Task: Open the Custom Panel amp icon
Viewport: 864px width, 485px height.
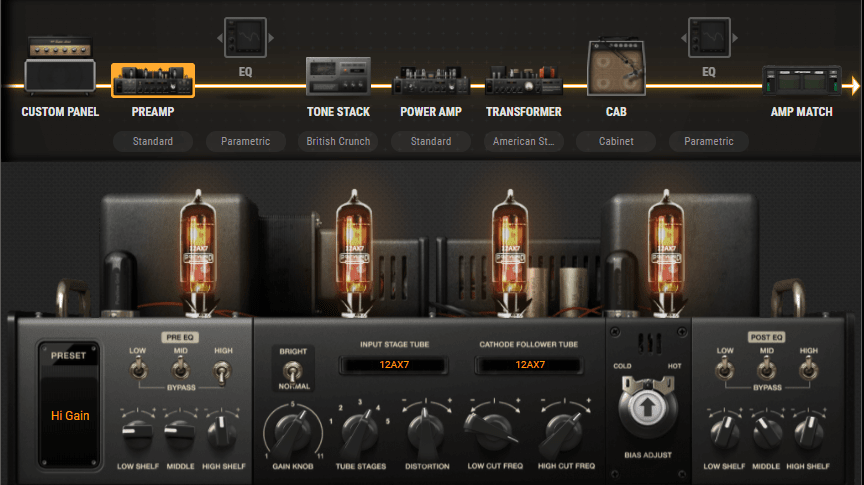Action: [x=60, y=65]
